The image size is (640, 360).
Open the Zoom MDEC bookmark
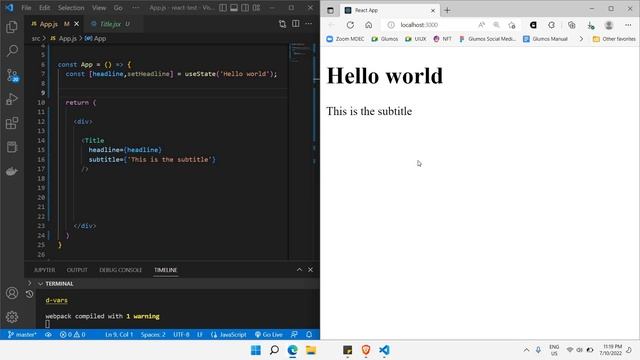point(345,39)
